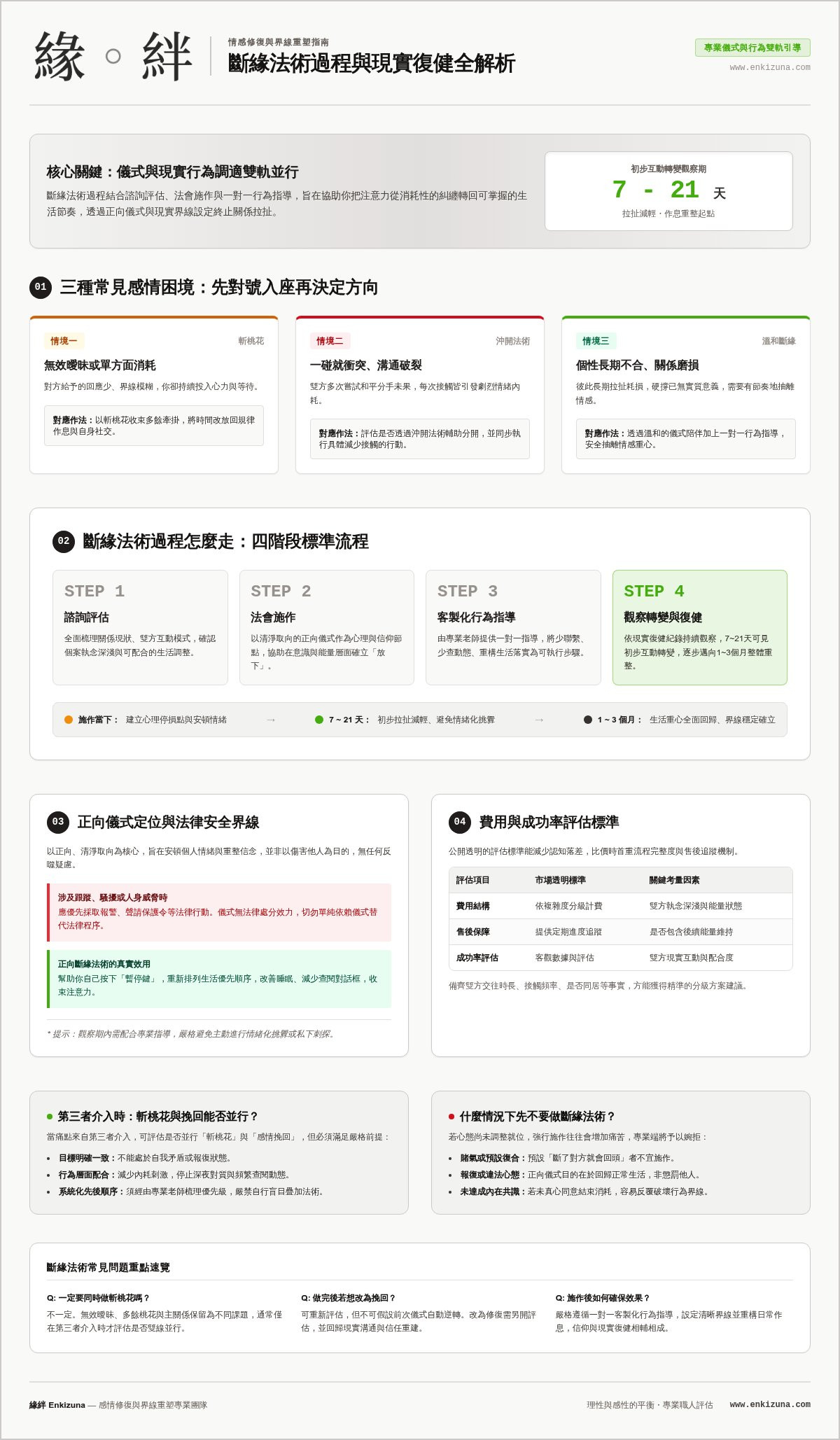The image size is (840, 1440).
Task: Click the green dot beside 7 ~ 21 天
Action: tap(319, 720)
